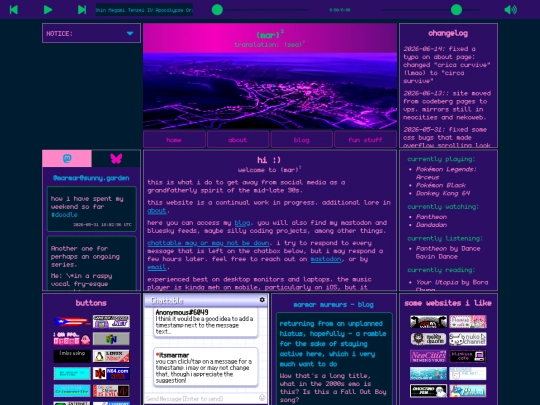This screenshot has width=540, height=405.
Task: Click 'Pokémon Legends: Arceus' list item
Action: (446, 173)
